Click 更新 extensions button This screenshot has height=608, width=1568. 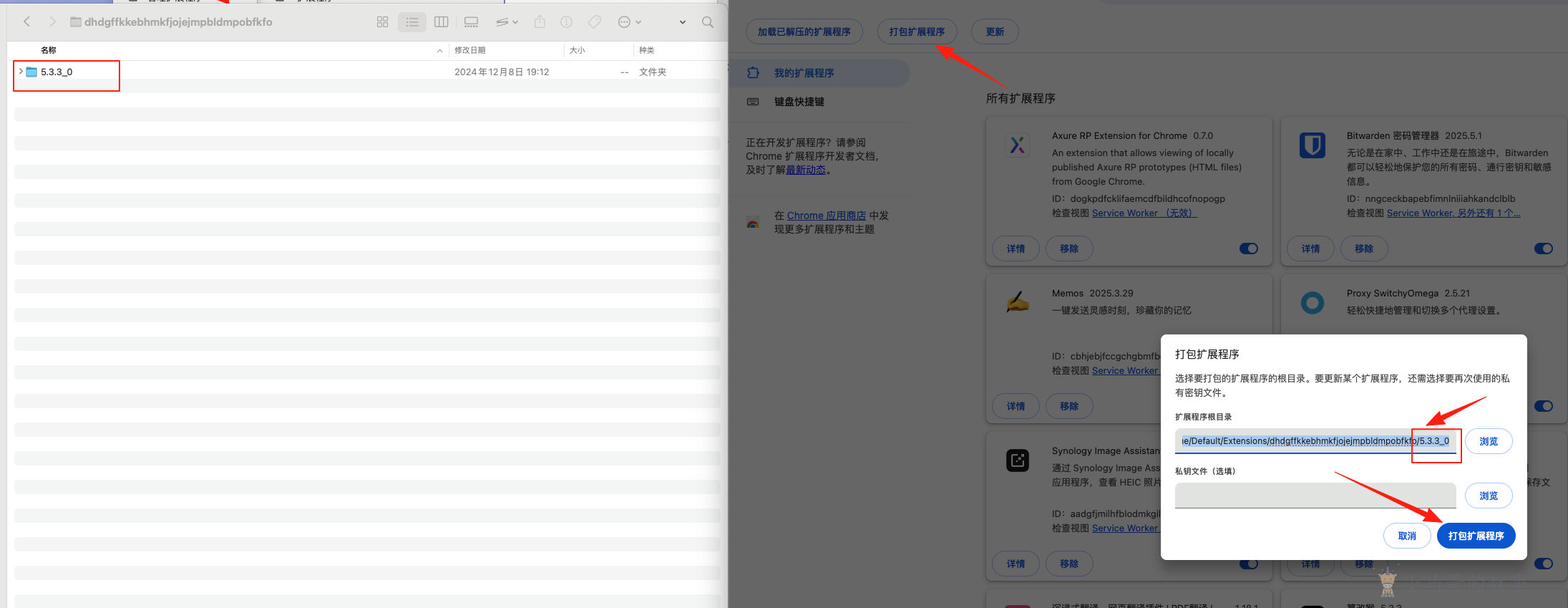[x=995, y=32]
